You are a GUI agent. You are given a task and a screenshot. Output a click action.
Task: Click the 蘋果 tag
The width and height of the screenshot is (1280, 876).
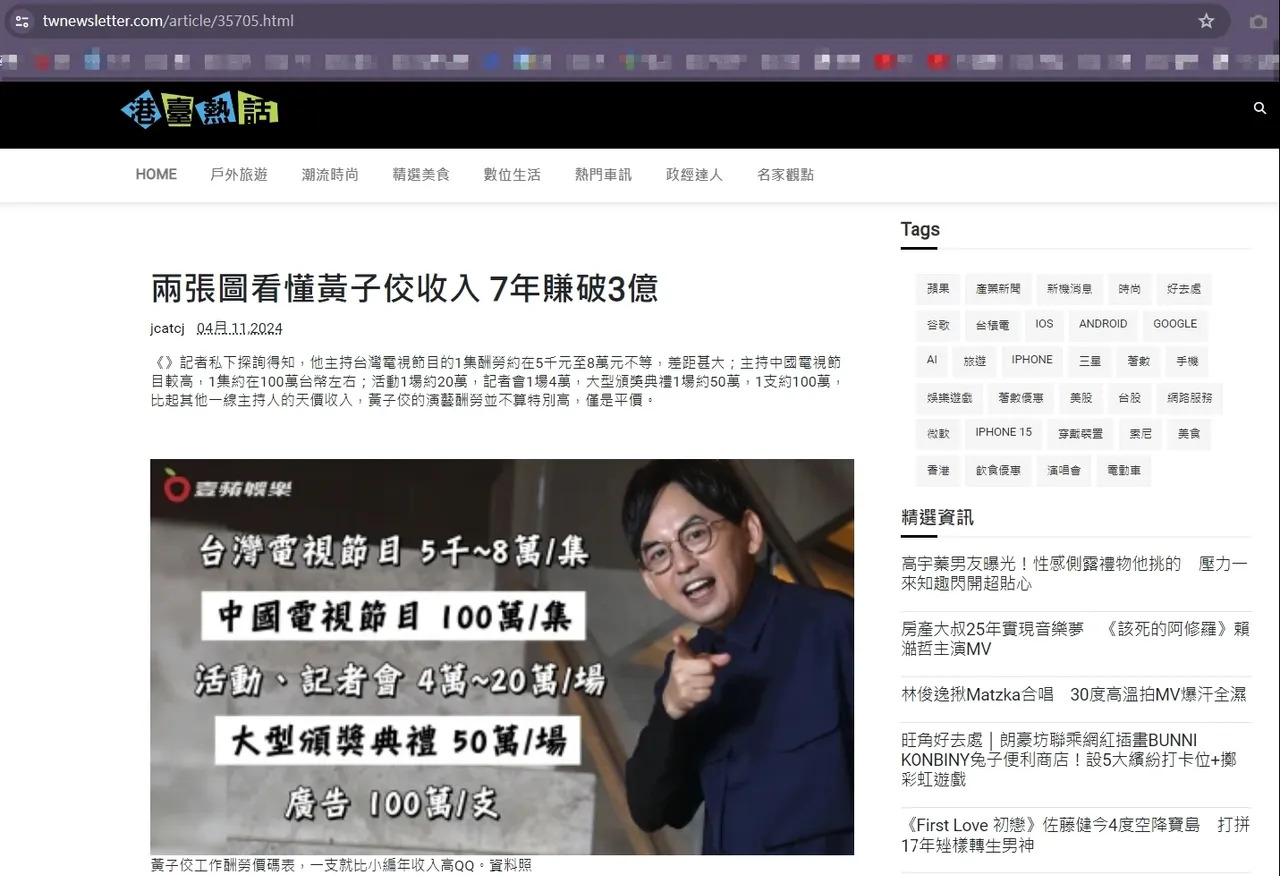click(938, 289)
